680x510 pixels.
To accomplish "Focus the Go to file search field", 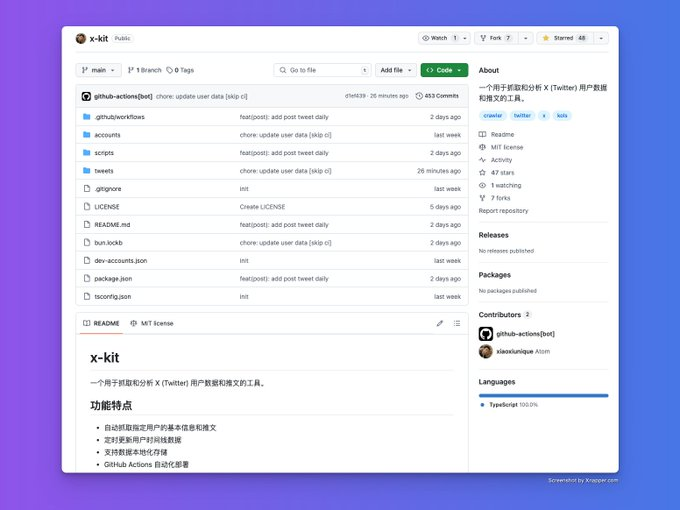I will 322,70.
